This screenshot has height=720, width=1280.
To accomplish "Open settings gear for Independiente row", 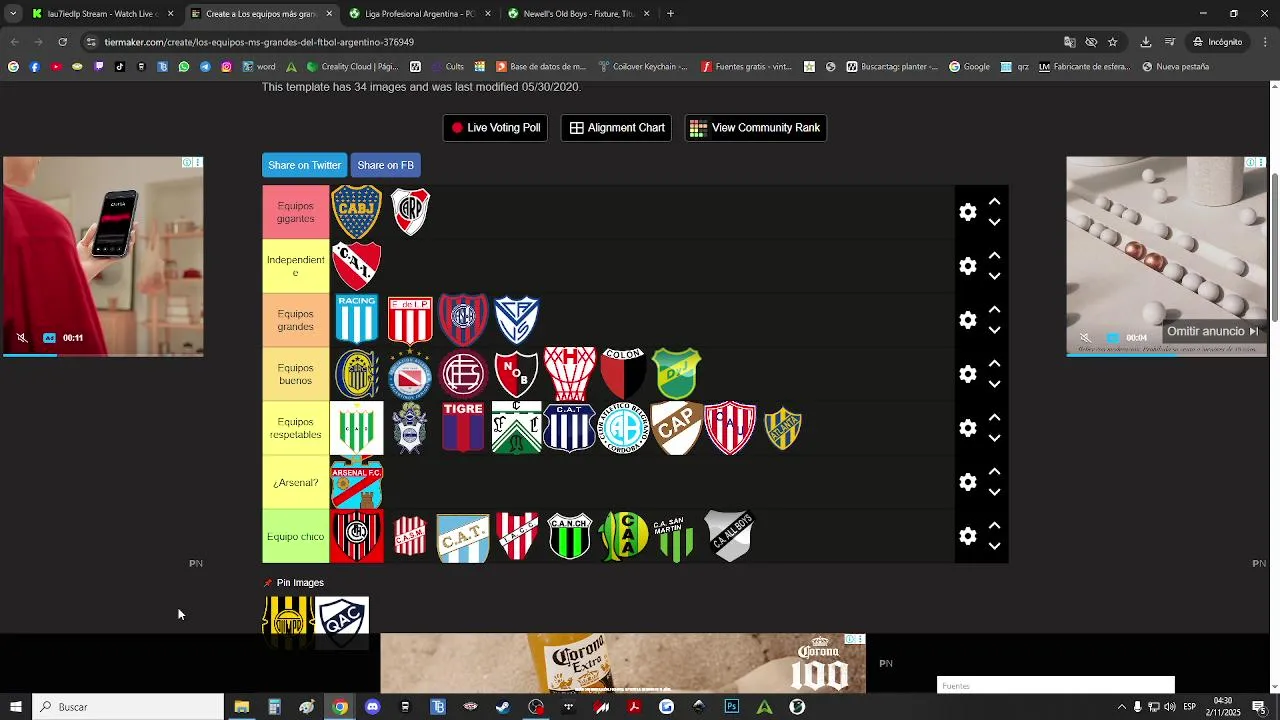I will (x=967, y=266).
